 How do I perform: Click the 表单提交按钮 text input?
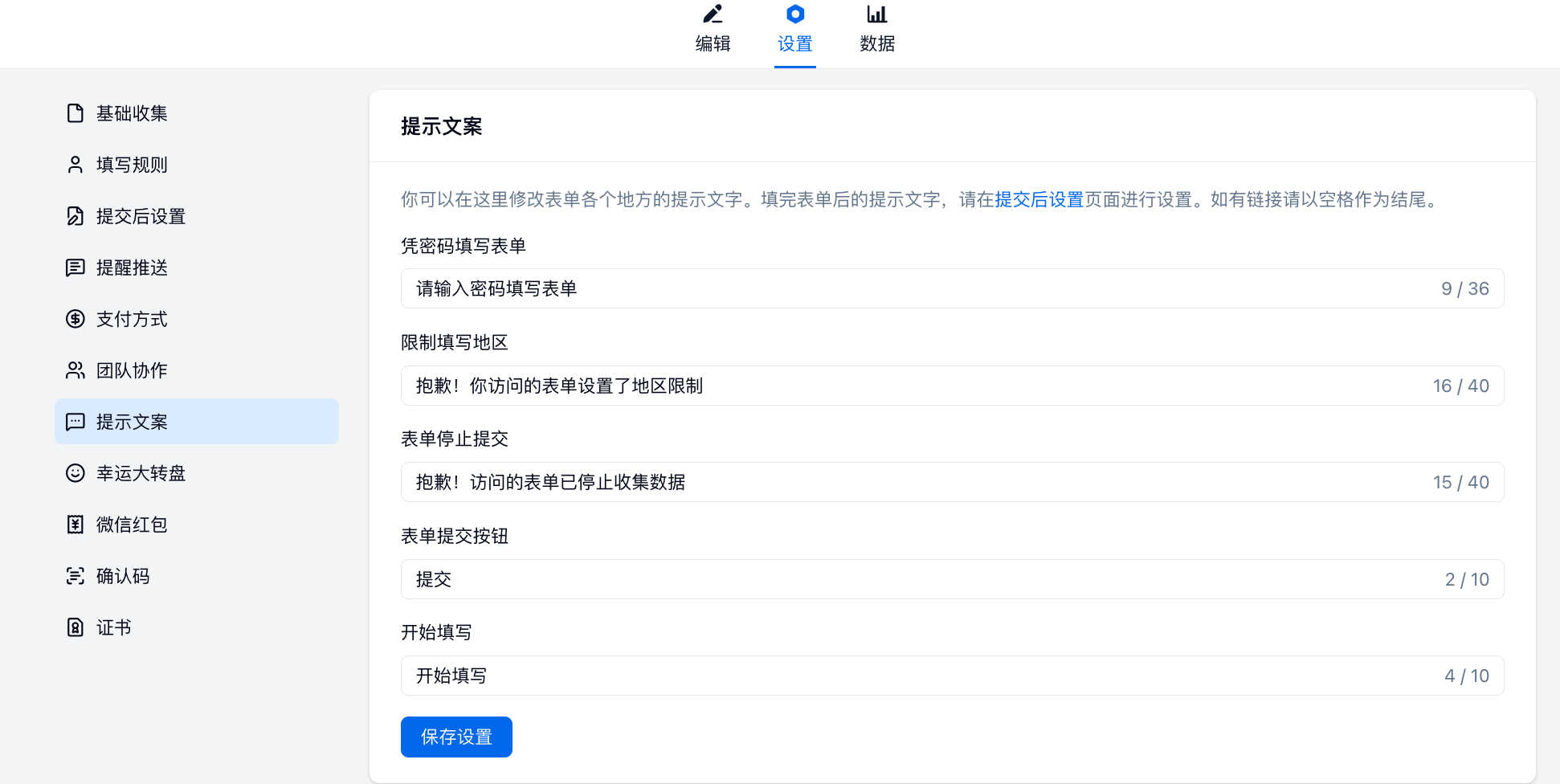(x=916, y=579)
